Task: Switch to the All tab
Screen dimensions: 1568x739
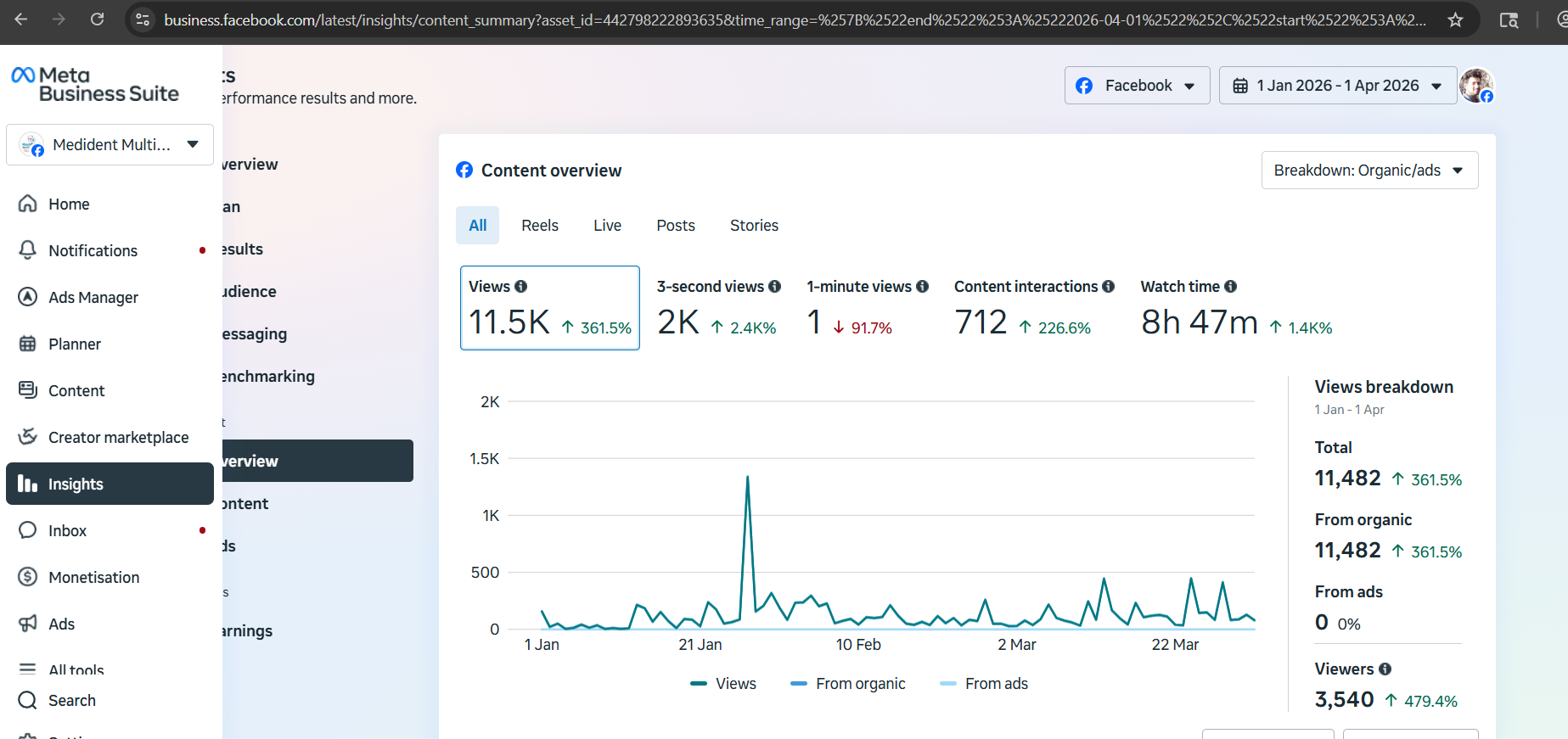Action: [x=478, y=226]
